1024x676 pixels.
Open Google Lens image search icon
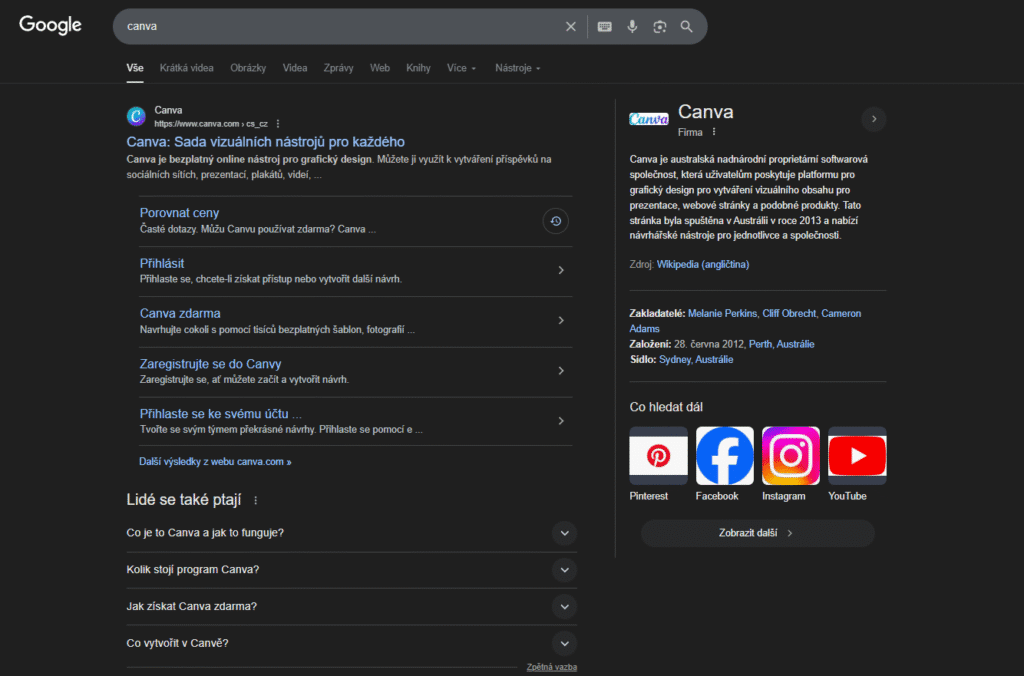click(x=659, y=27)
